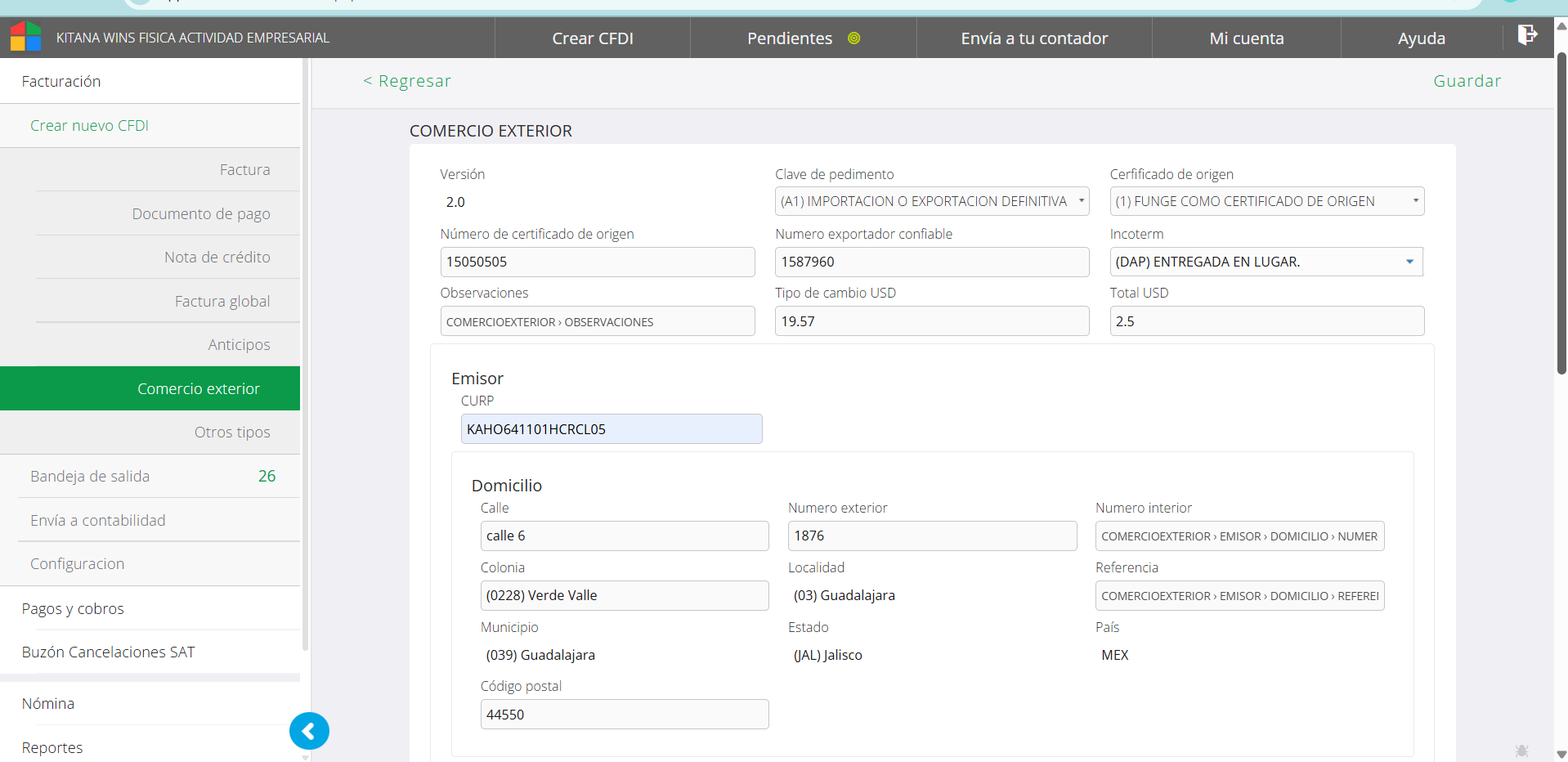The width and height of the screenshot is (1568, 762).
Task: Collapse sidebar with blue arrow button
Action: [309, 731]
